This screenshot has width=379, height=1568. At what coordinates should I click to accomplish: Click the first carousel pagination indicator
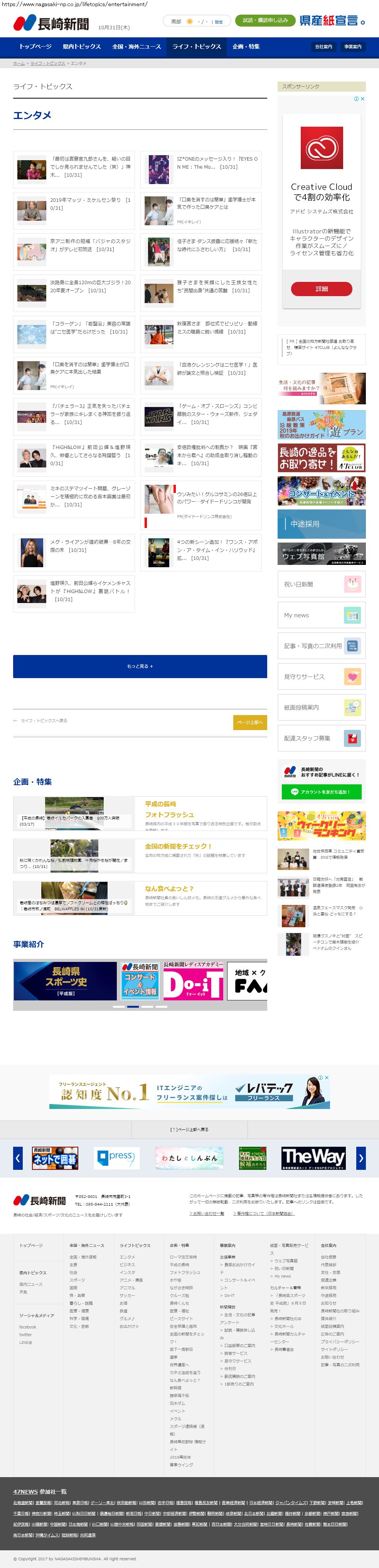[x=119, y=1007]
